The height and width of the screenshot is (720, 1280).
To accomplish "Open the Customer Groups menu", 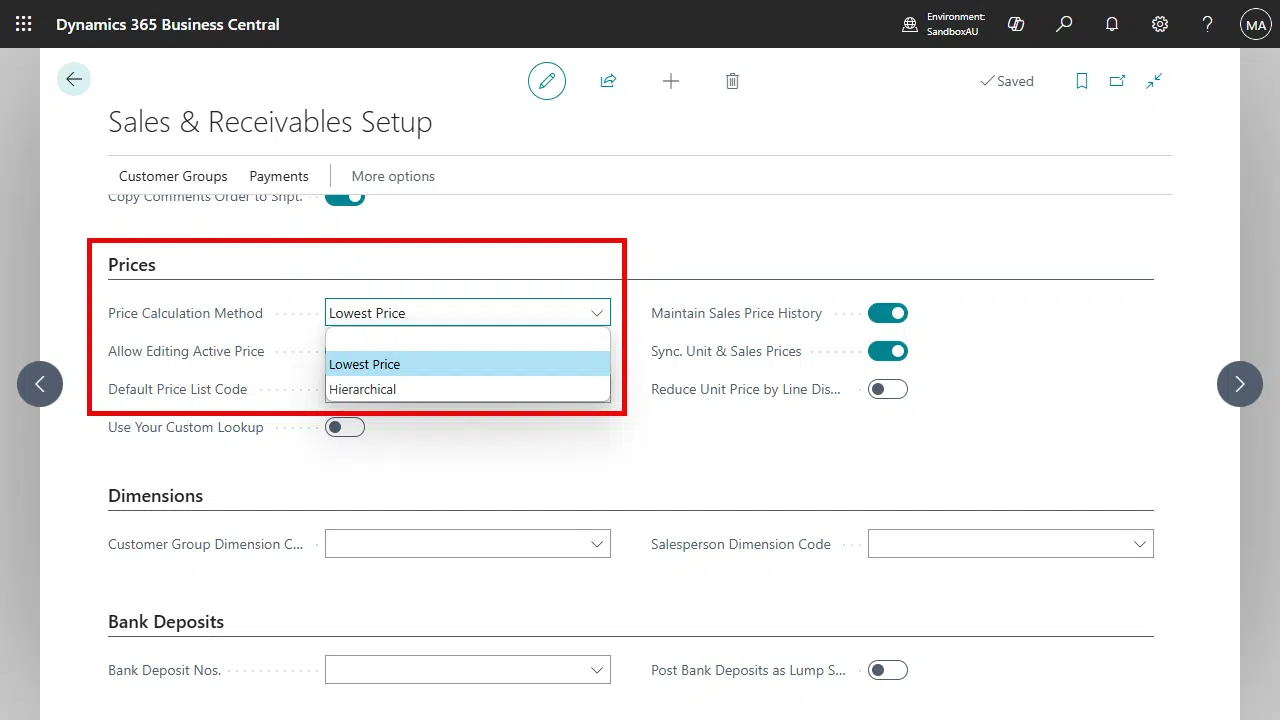I will [x=173, y=176].
